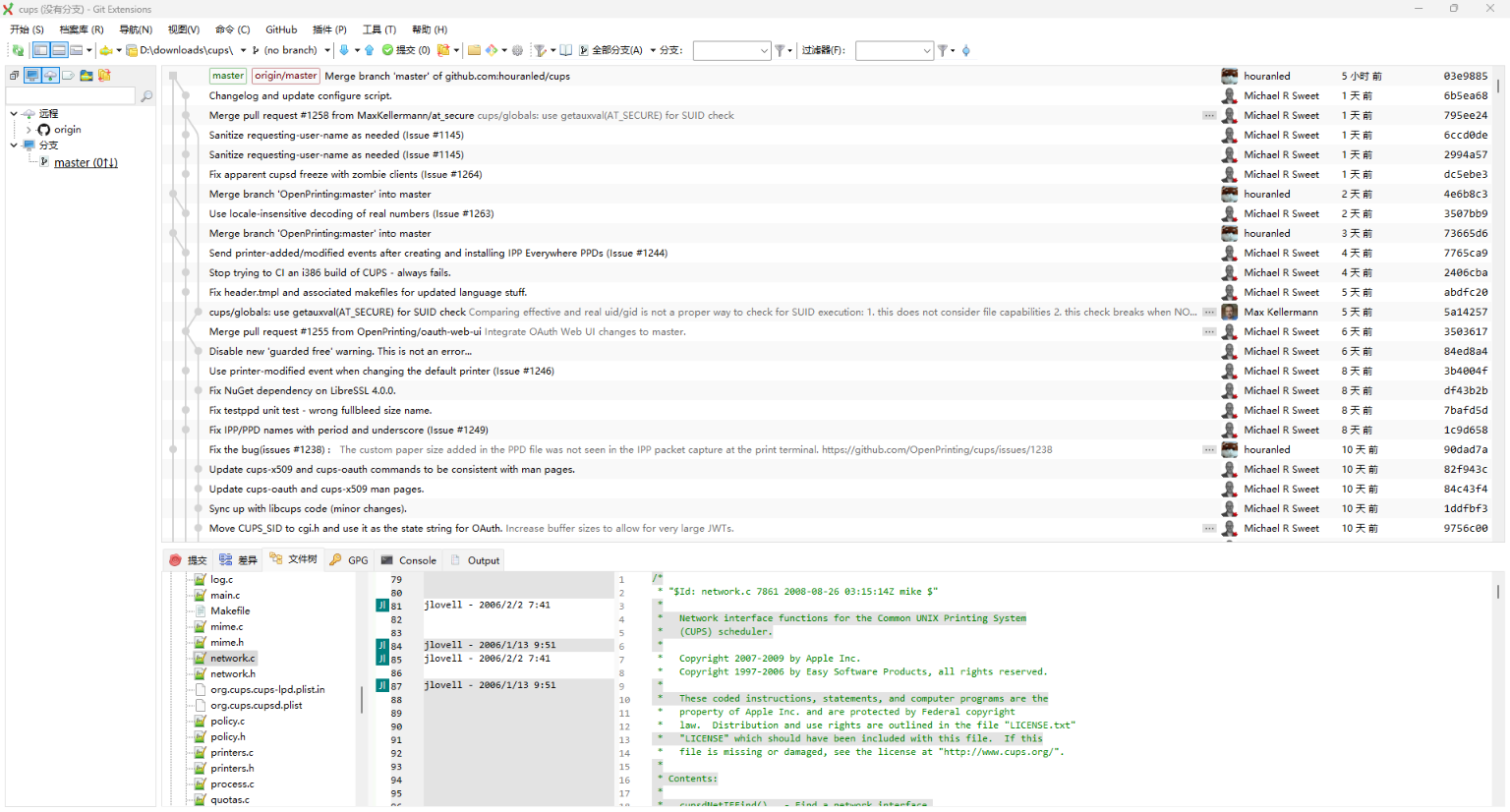
Task: Expand the origin remote node
Action: [x=29, y=130]
